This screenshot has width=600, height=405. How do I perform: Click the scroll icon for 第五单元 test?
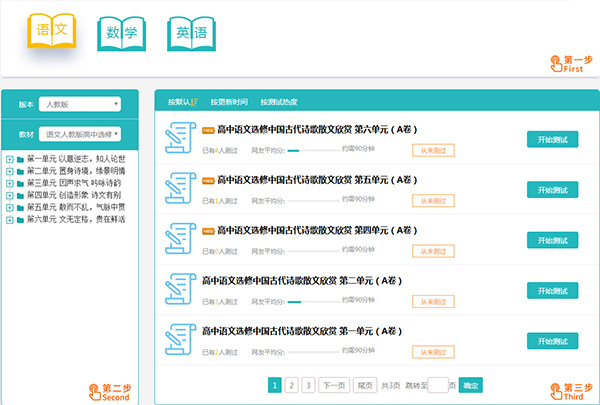181,189
